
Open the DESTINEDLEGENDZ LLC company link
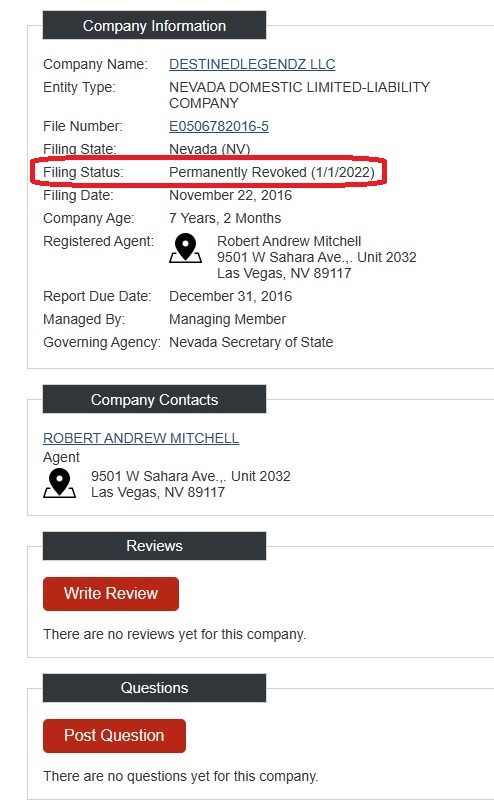[252, 64]
